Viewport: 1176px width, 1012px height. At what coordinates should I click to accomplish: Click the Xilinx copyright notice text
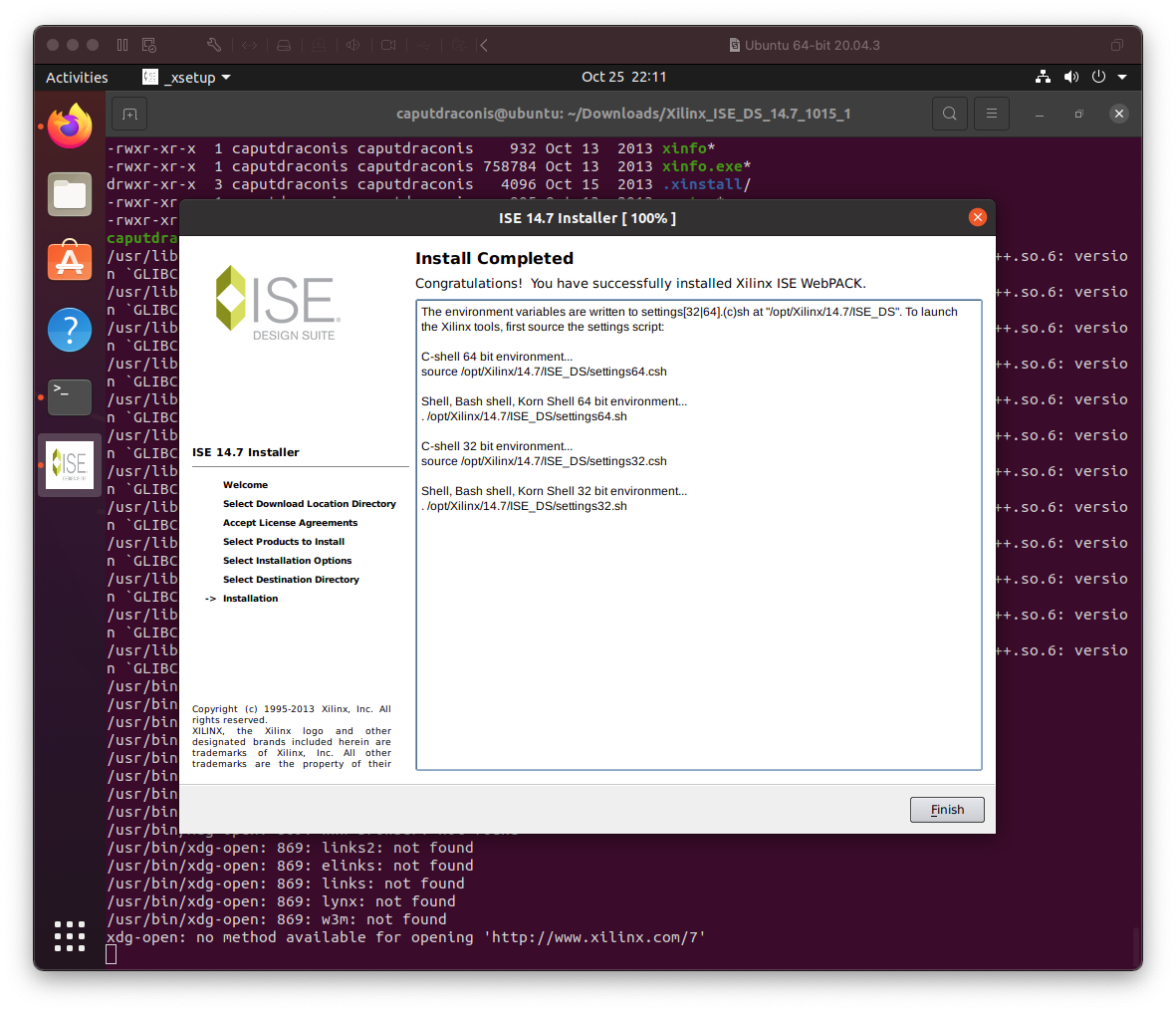click(292, 736)
